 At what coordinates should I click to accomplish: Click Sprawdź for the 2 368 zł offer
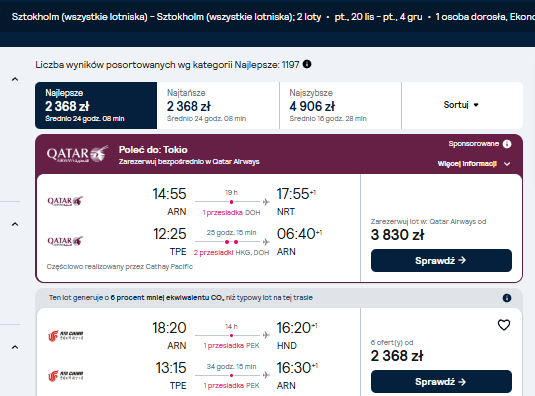[441, 382]
